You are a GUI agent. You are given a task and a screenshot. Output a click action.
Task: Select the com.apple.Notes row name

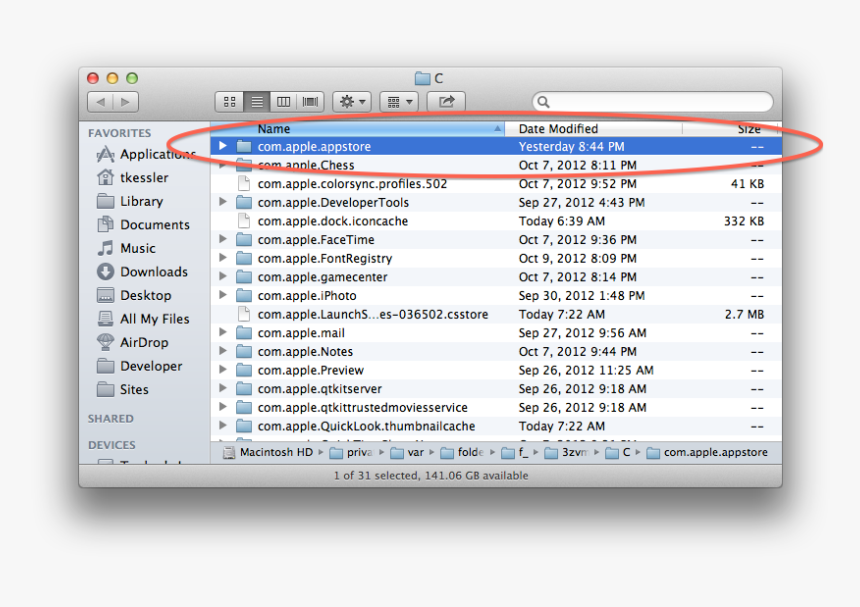point(305,351)
